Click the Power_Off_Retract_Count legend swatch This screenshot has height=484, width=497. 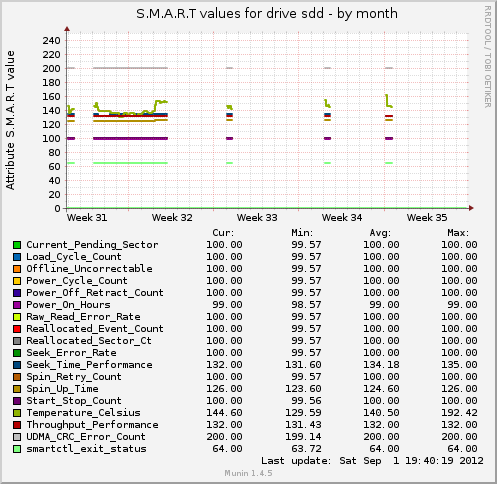coord(17,293)
